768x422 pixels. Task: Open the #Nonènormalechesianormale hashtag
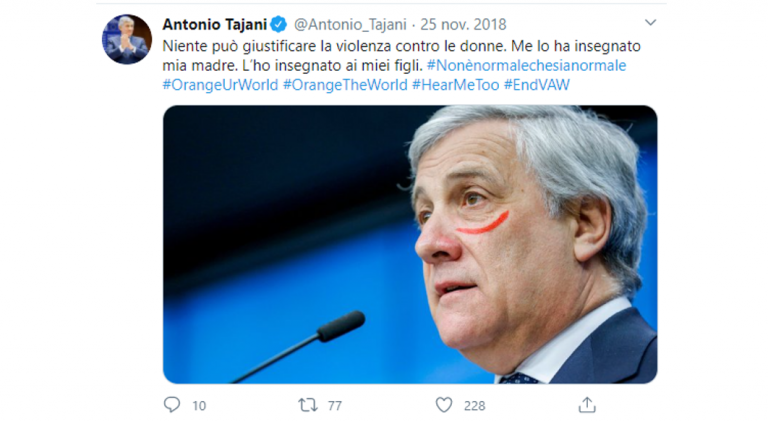(527, 65)
